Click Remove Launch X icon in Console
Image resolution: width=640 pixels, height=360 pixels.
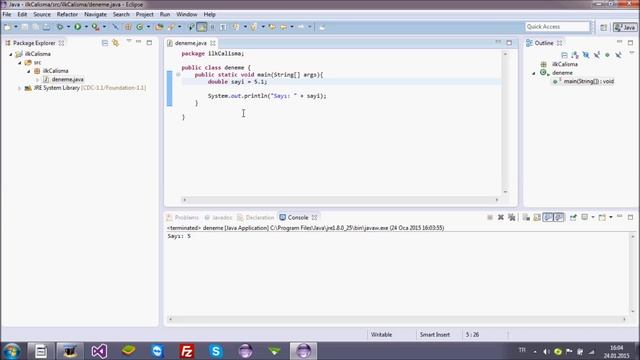(501, 218)
